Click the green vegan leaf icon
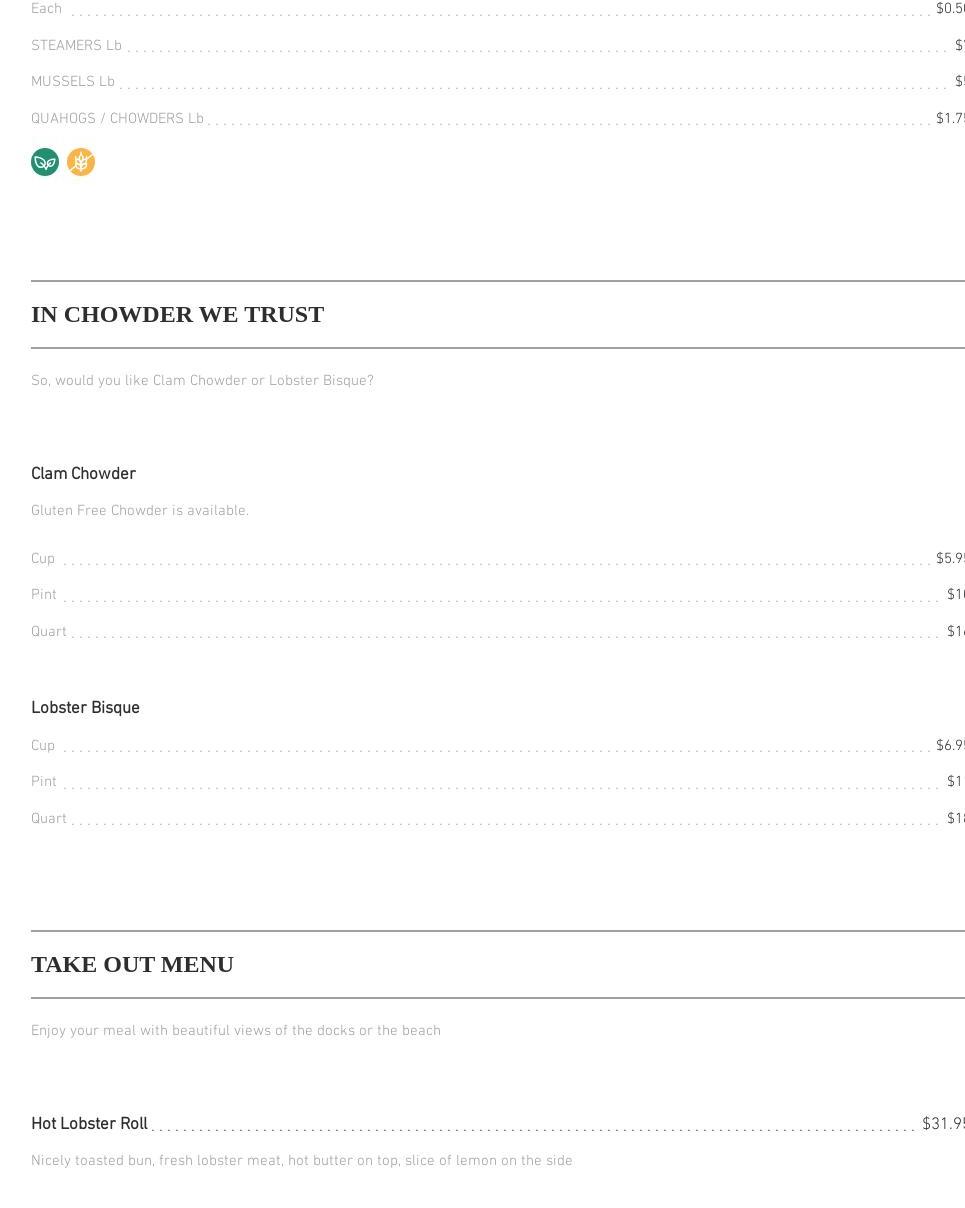The height and width of the screenshot is (1208, 965). (x=45, y=162)
